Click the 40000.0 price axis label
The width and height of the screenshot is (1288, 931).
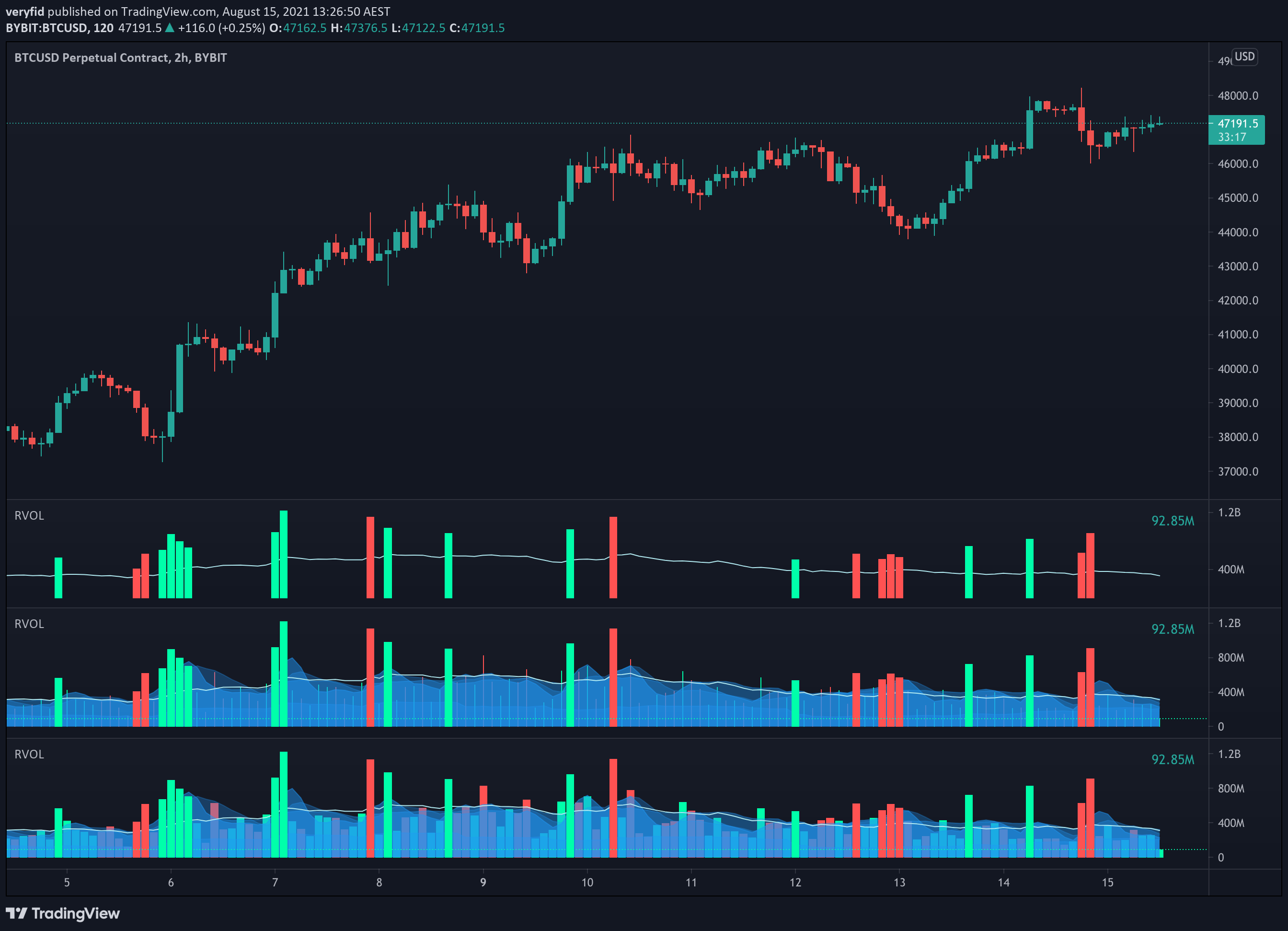pyautogui.click(x=1238, y=369)
